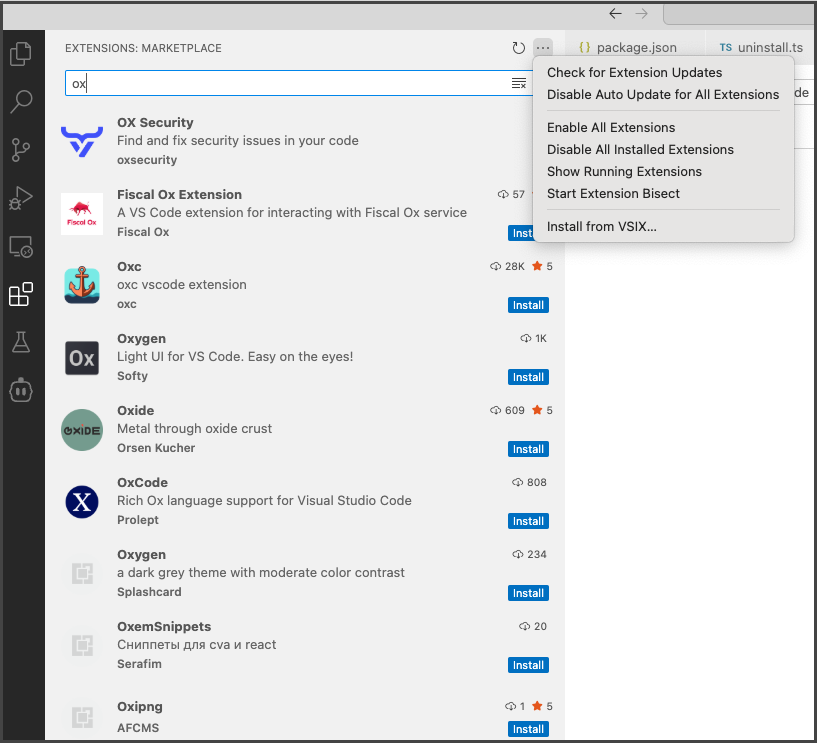Install the Oxc extension
This screenshot has width=817, height=743.
pos(528,305)
